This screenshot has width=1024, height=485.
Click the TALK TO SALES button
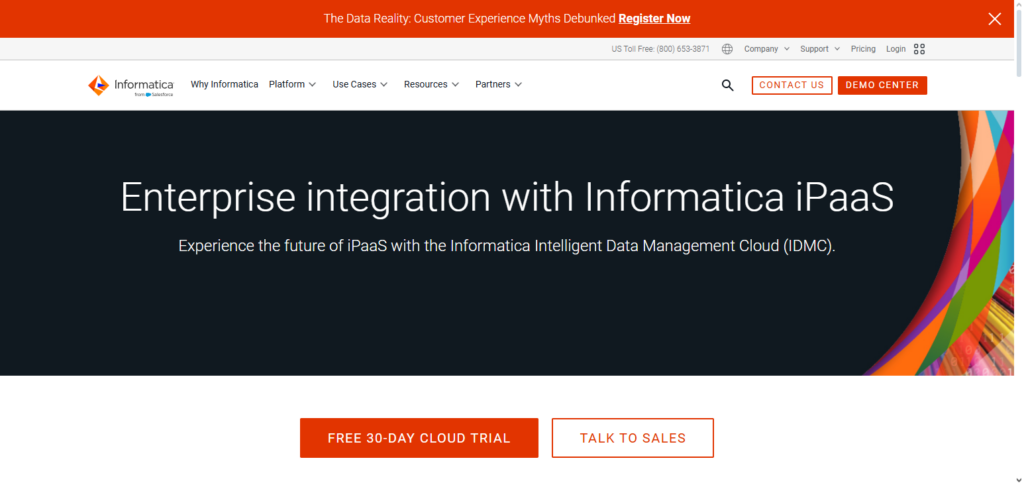tap(632, 438)
